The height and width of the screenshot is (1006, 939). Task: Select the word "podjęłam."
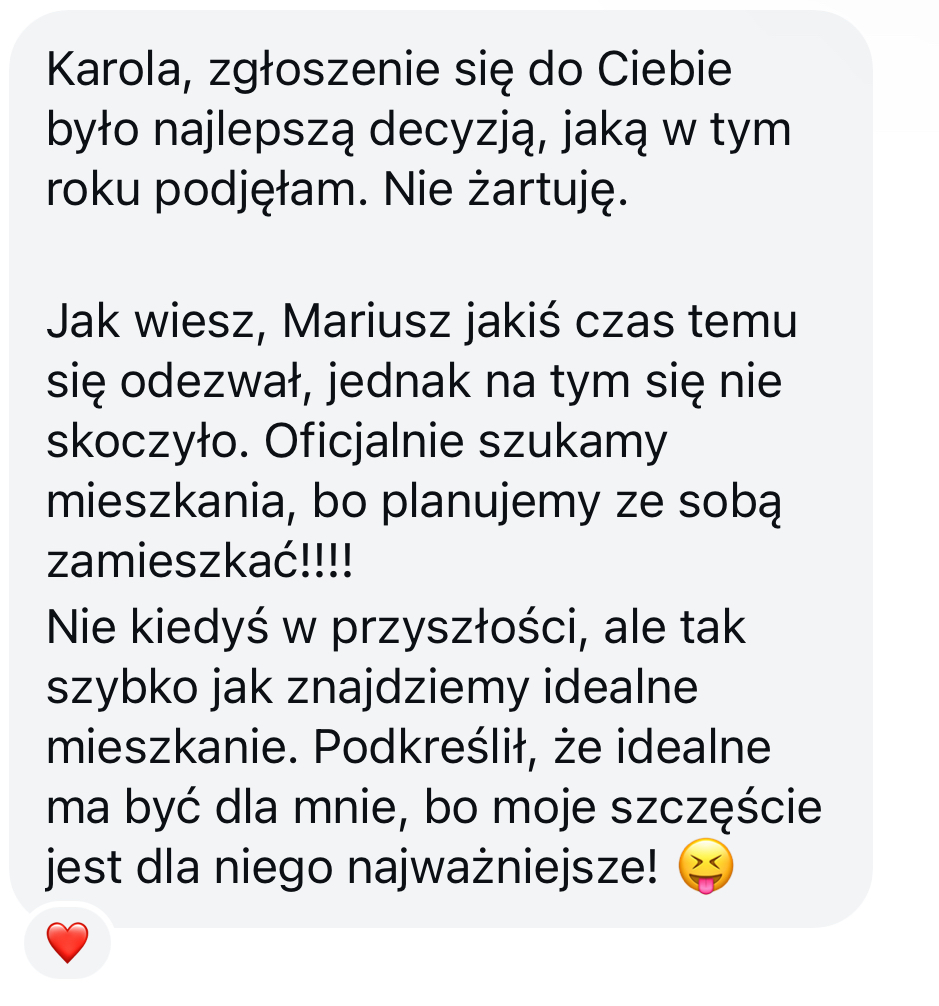(x=262, y=191)
